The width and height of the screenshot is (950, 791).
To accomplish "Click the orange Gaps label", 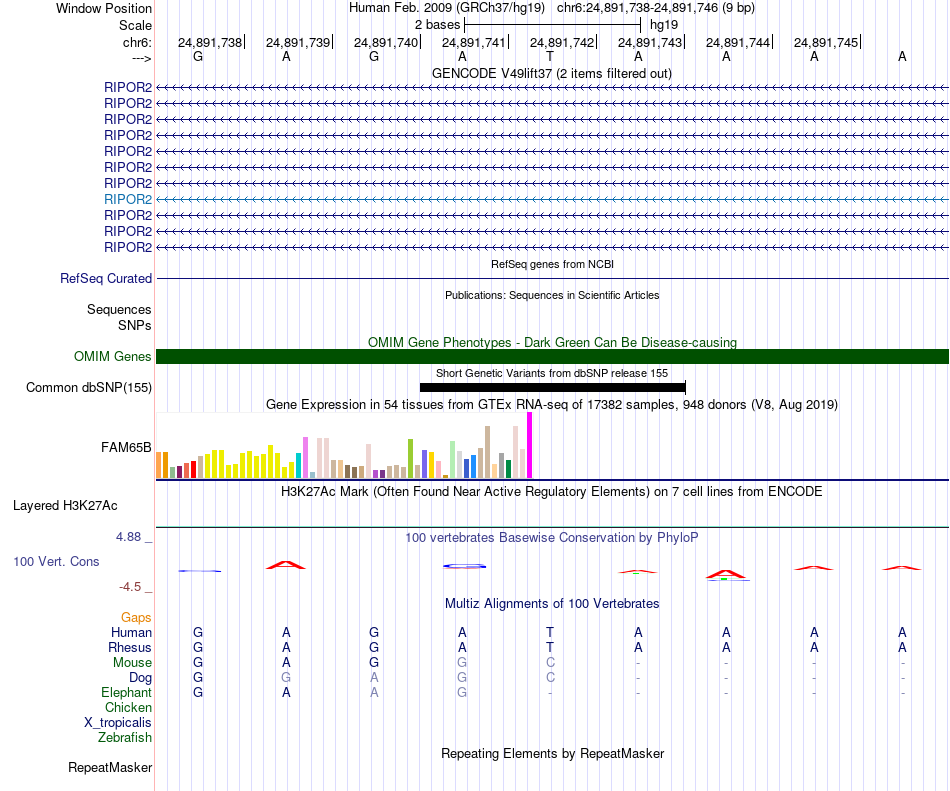I will click(136, 618).
